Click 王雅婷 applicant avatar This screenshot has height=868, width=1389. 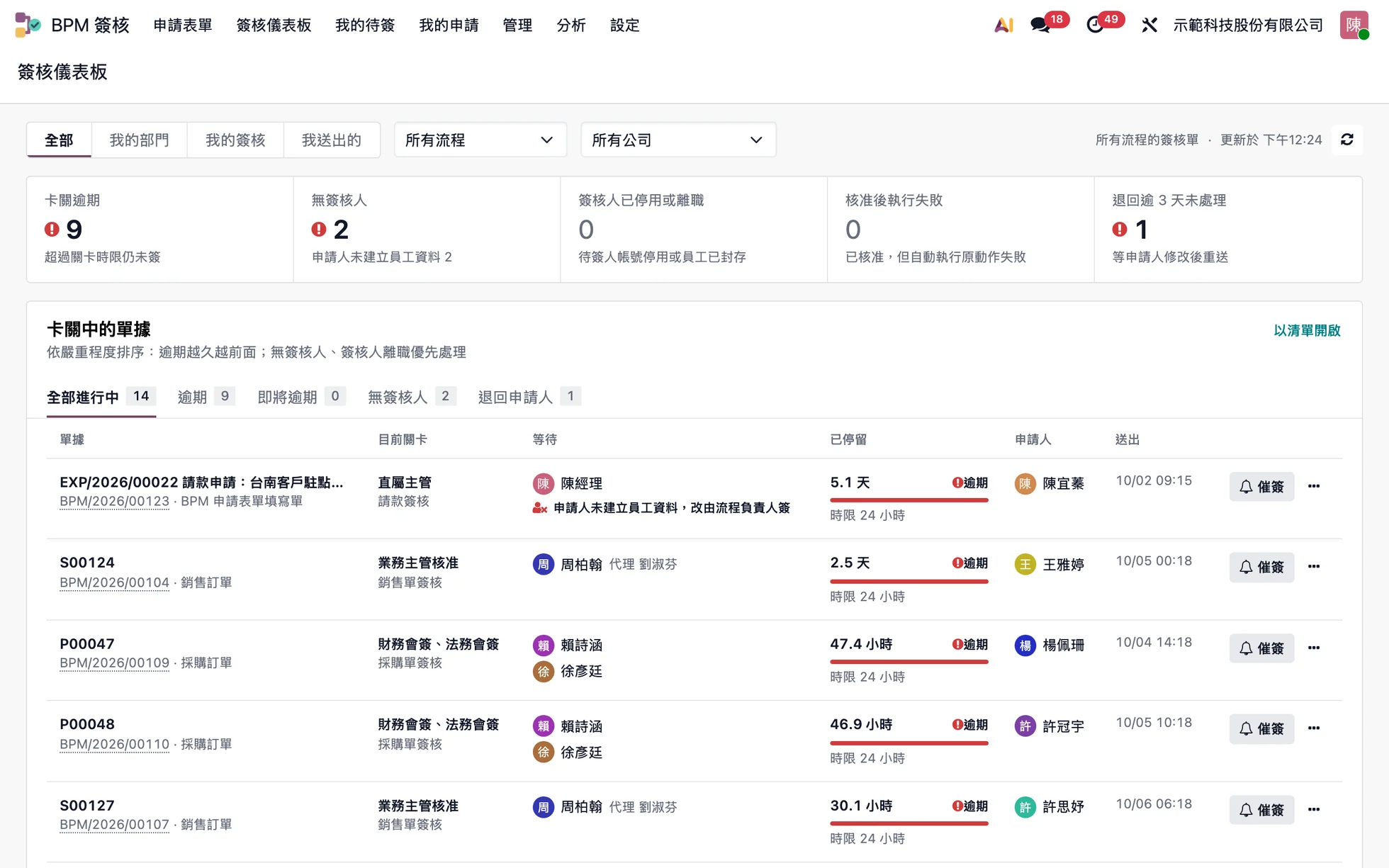[1025, 565]
